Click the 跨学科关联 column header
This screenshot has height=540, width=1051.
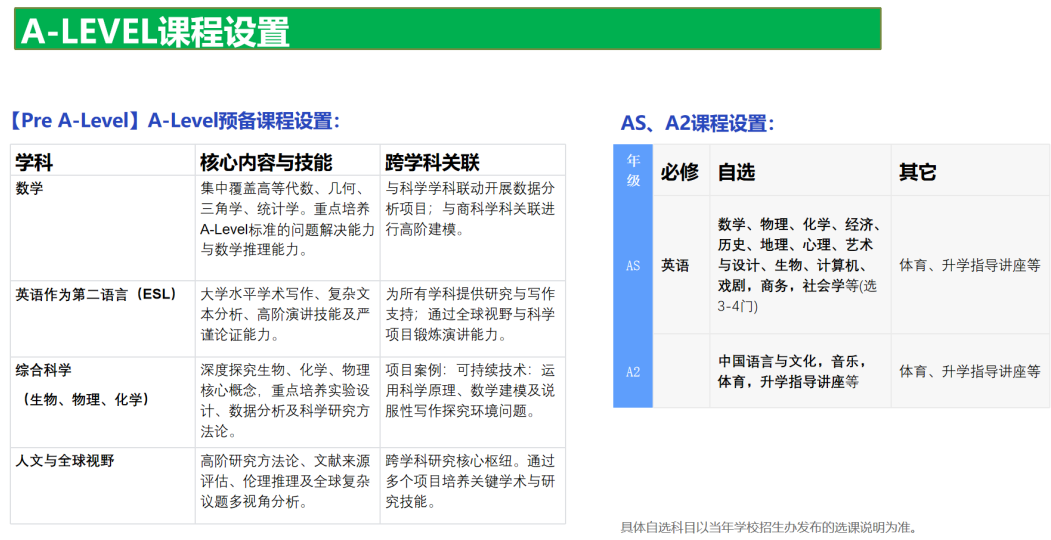(473, 161)
